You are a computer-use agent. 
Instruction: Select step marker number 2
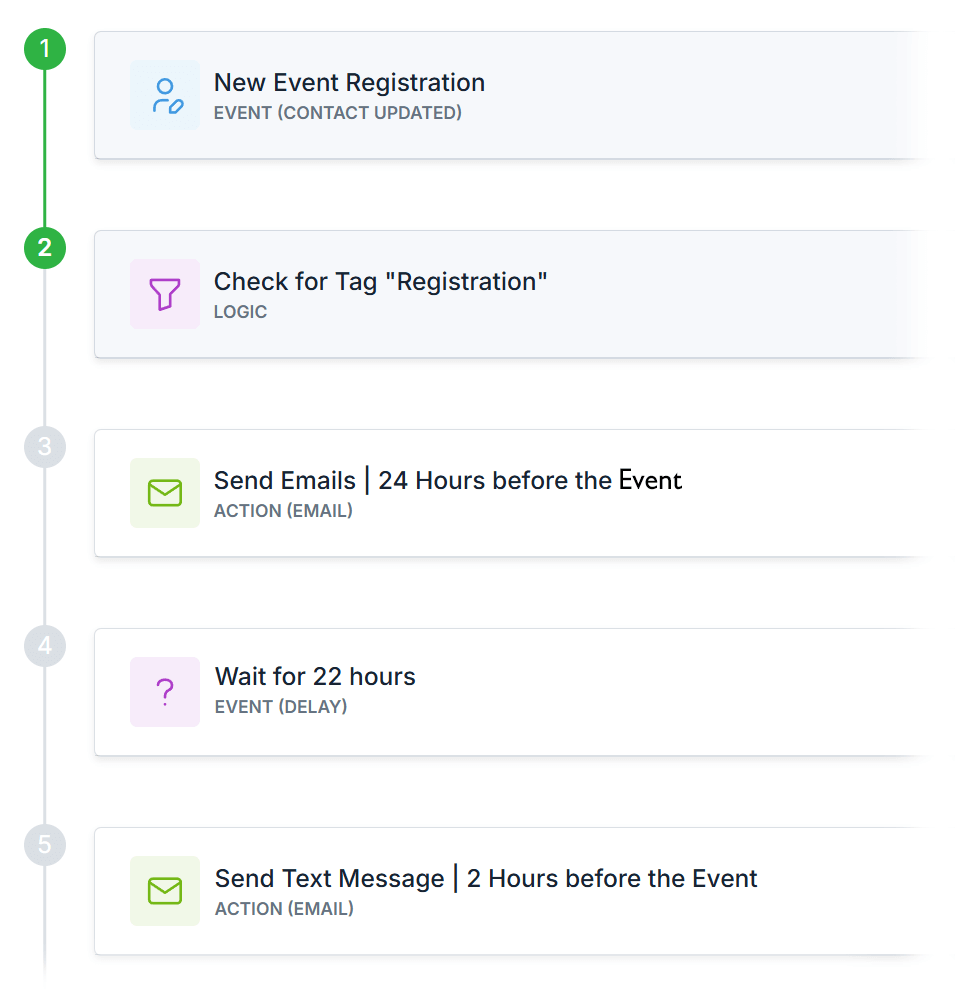tap(45, 248)
